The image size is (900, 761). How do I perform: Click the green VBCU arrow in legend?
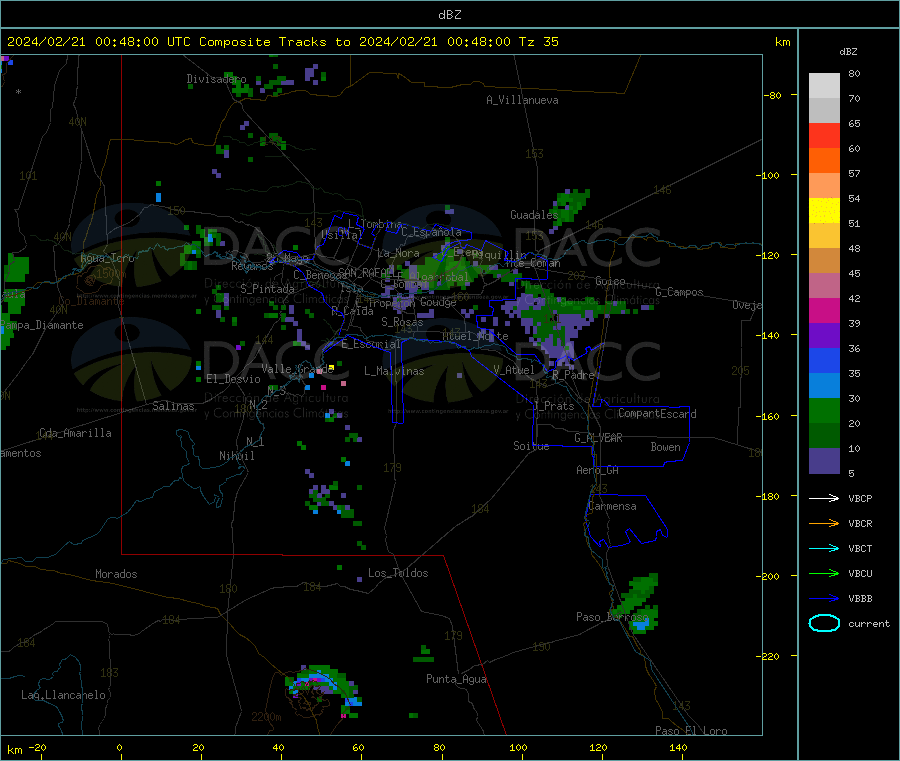(824, 573)
